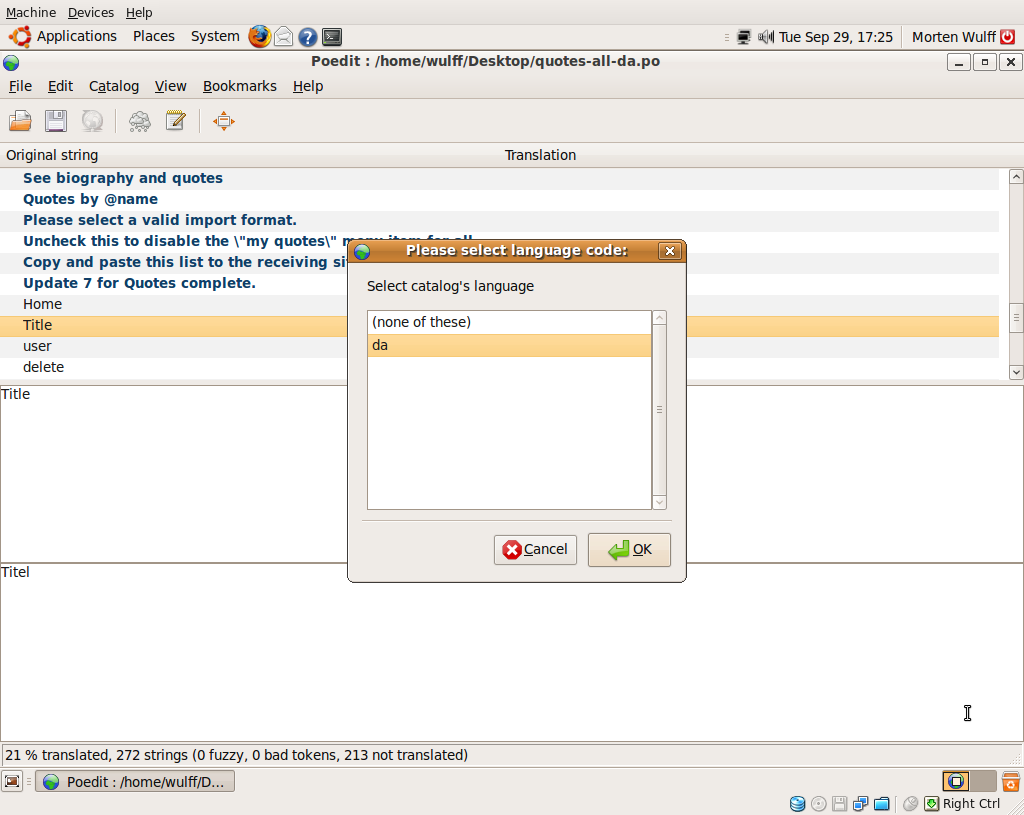Open the Bookmarks menu

[240, 86]
